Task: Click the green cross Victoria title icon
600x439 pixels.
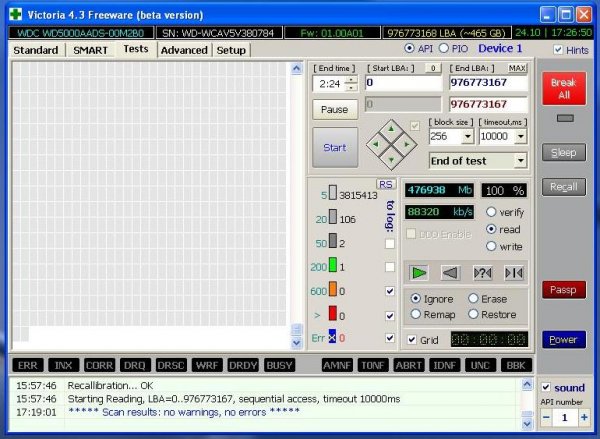Action: [x=16, y=15]
